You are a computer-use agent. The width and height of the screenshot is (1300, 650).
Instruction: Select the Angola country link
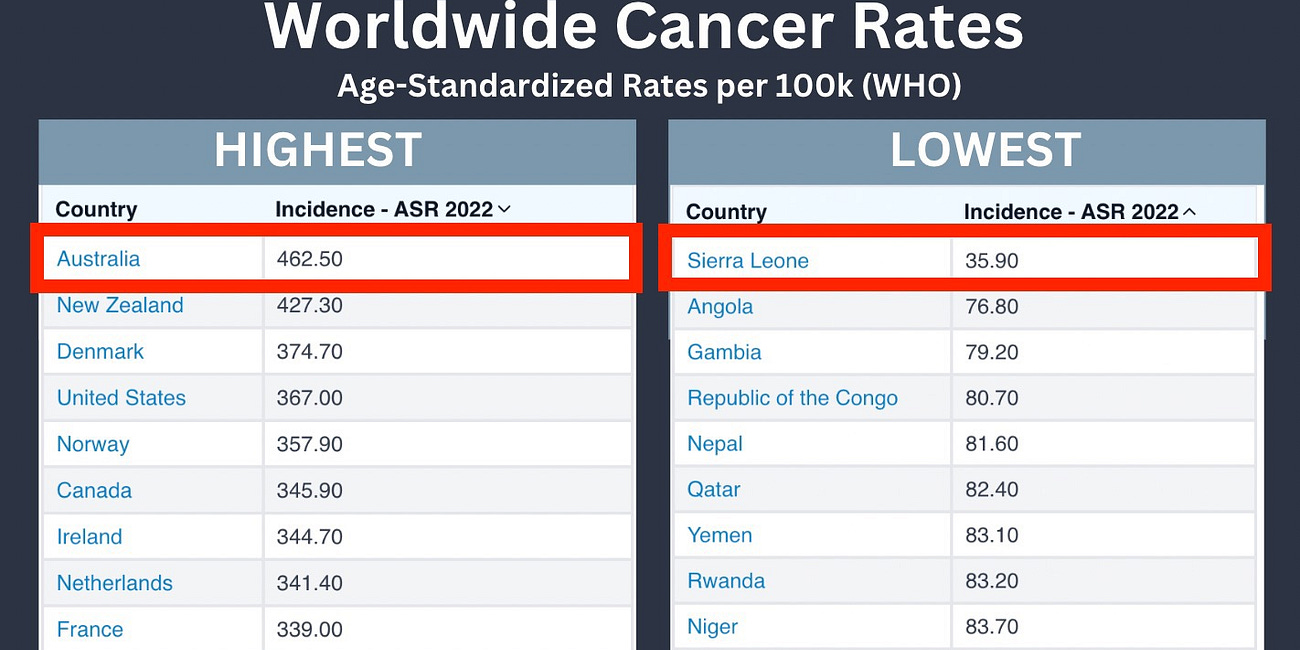[720, 306]
